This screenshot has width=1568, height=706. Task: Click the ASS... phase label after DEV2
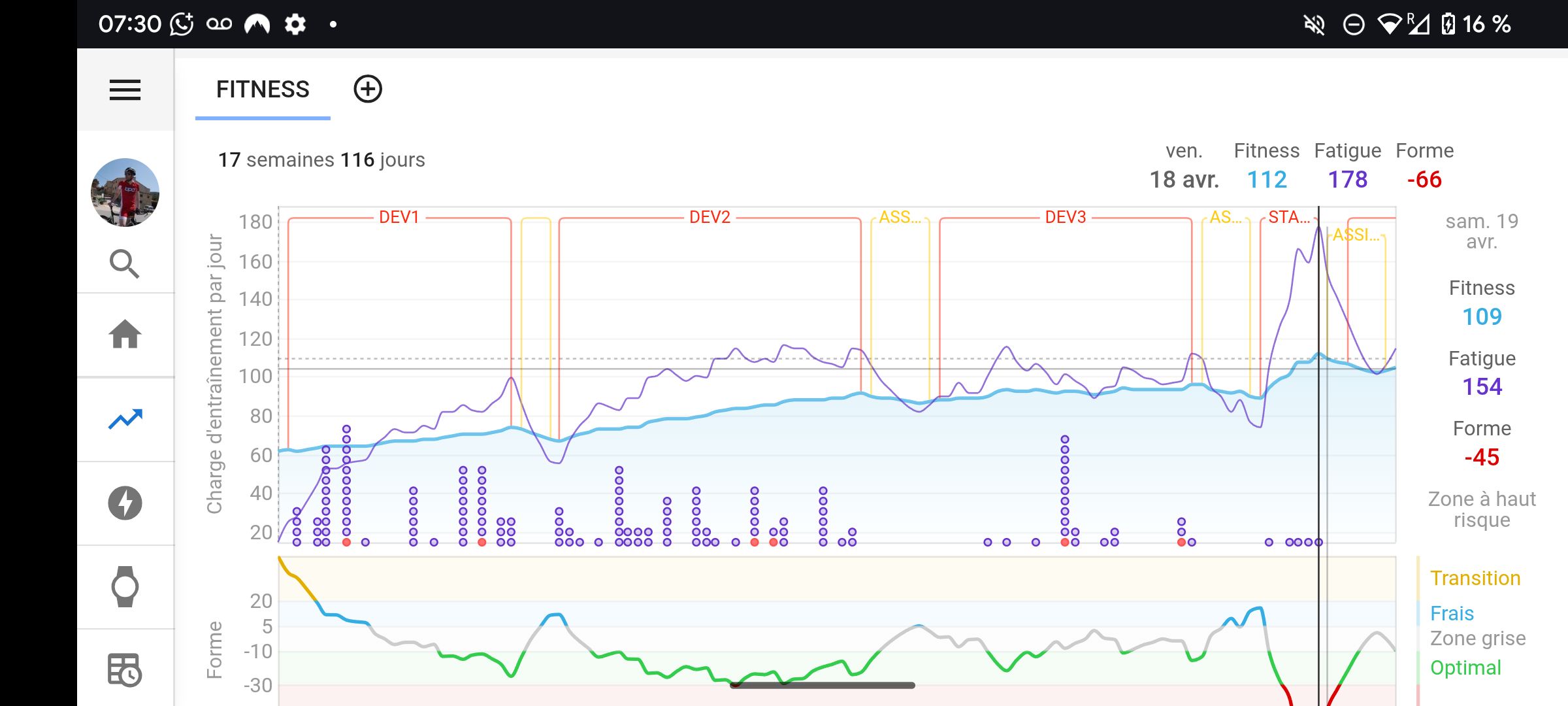pos(900,217)
